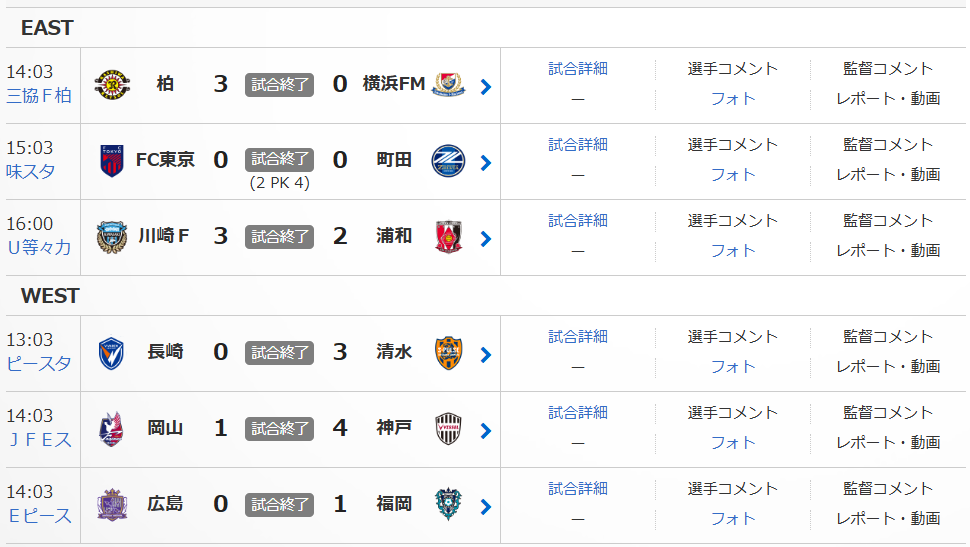Image resolution: width=970 pixels, height=547 pixels.
Task: Open フォト for FC東京 vs 町田
Action: tap(733, 175)
